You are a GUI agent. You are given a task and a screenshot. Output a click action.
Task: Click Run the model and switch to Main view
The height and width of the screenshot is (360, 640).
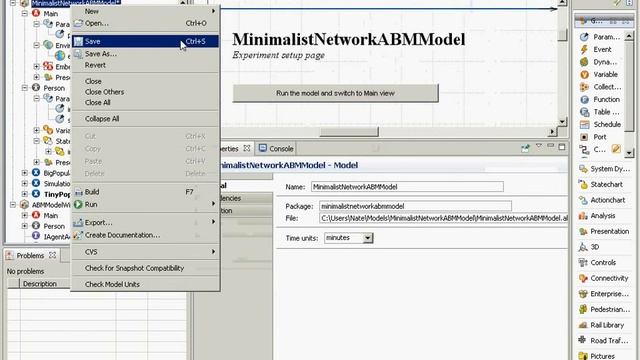tap(336, 93)
